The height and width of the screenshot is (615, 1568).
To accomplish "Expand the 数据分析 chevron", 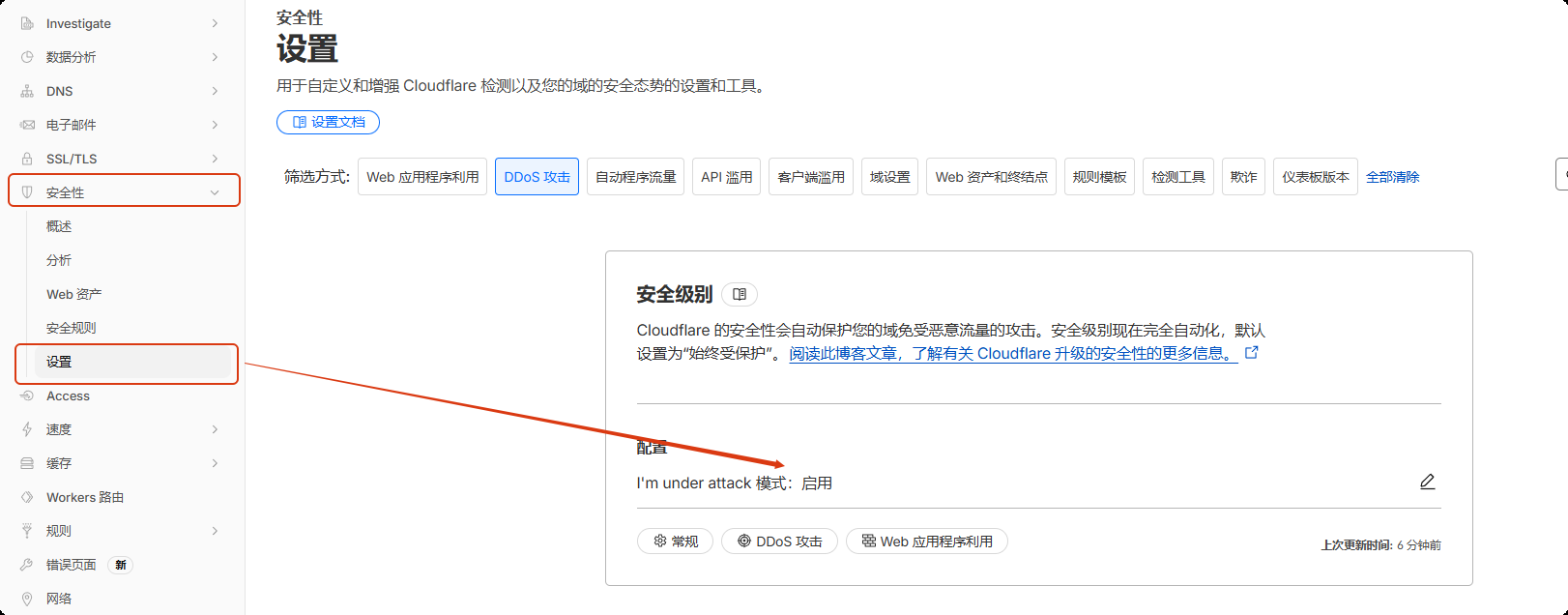I will [215, 57].
